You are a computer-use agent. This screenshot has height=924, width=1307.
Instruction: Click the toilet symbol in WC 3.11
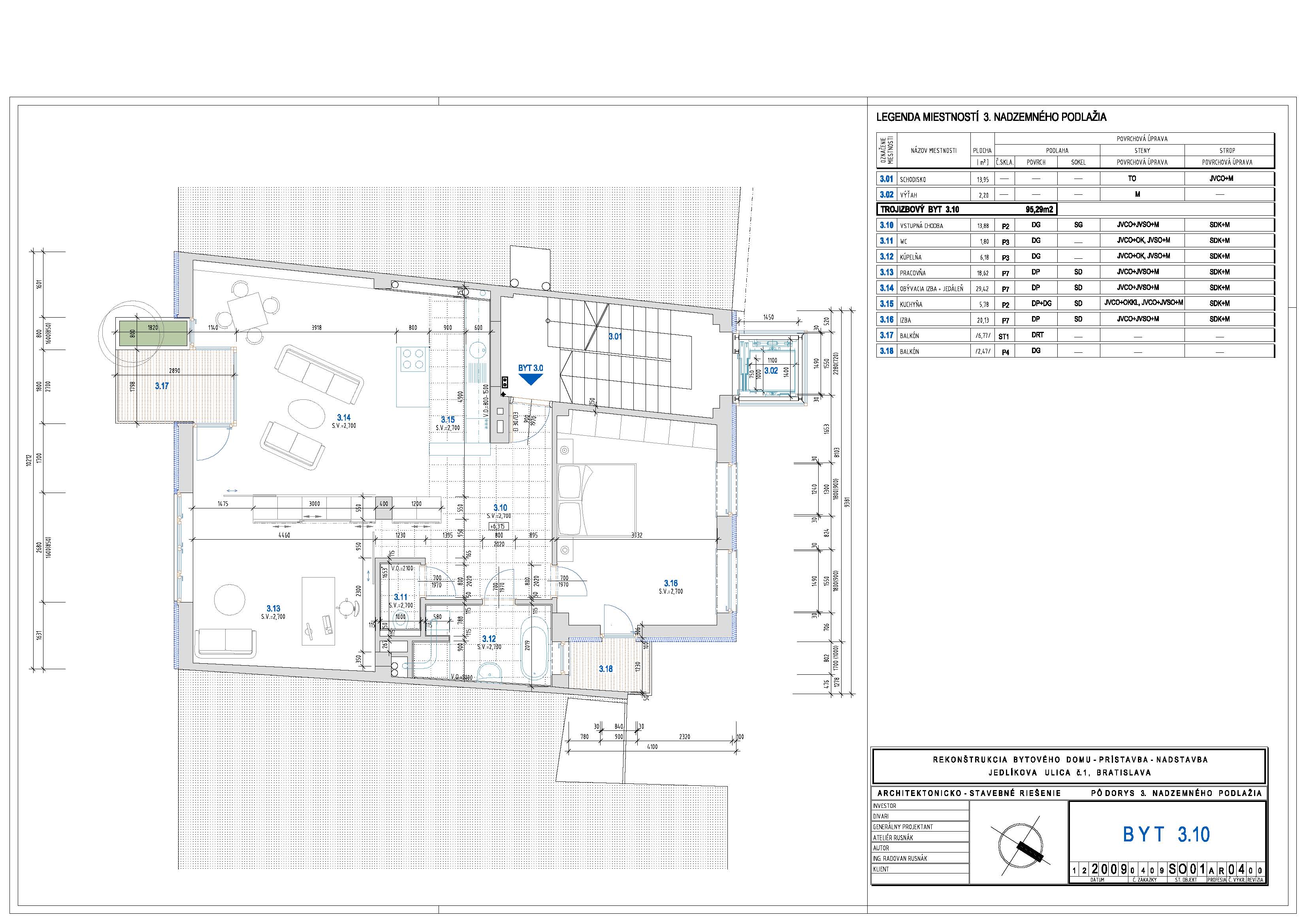401,620
